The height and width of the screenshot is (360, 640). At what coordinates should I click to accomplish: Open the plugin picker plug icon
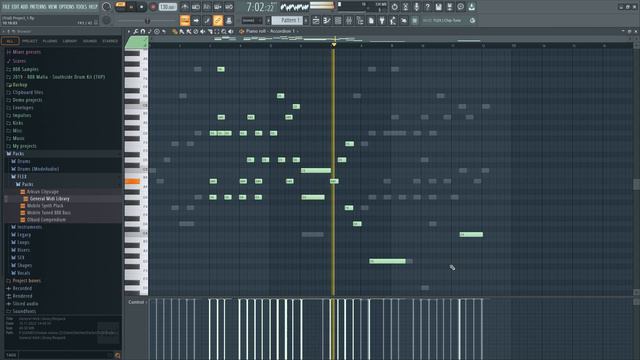coord(382,20)
